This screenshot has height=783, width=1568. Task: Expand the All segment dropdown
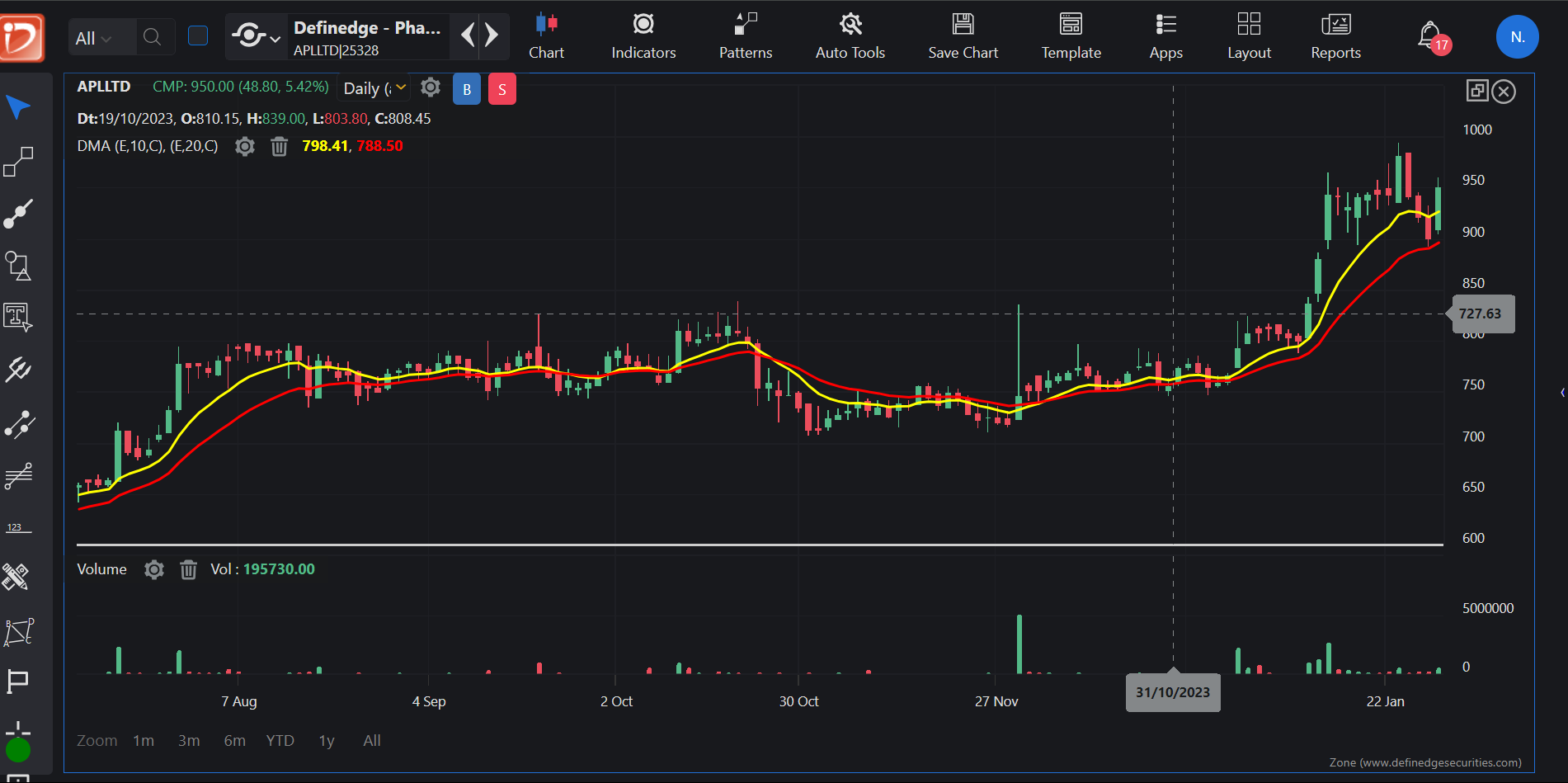tap(93, 38)
